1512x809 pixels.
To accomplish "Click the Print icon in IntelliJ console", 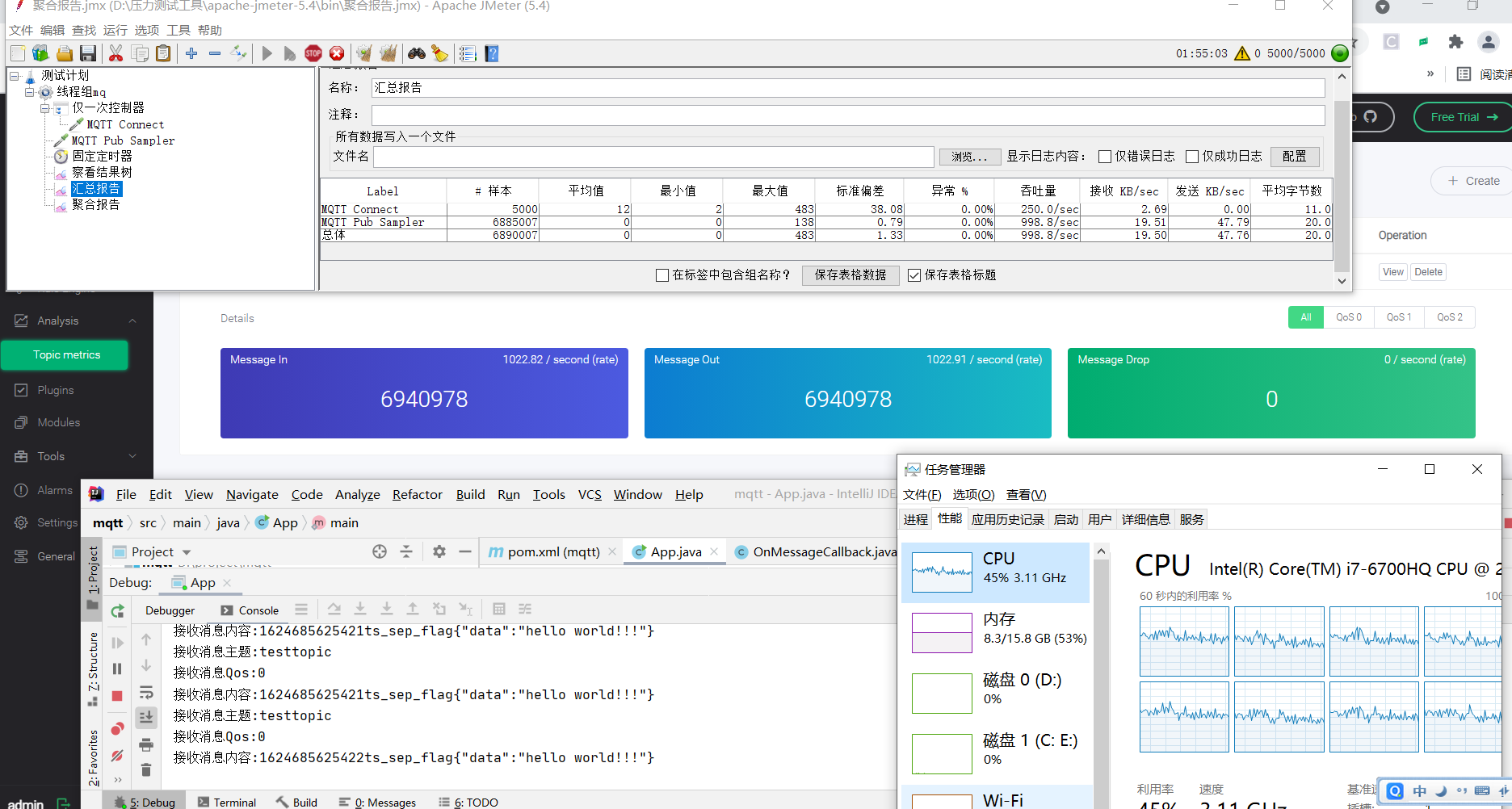I will pos(146,744).
